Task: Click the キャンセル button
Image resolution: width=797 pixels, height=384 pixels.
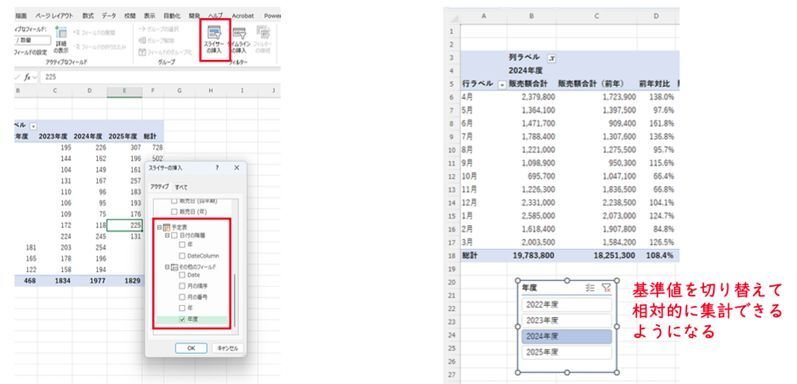Action: (228, 348)
